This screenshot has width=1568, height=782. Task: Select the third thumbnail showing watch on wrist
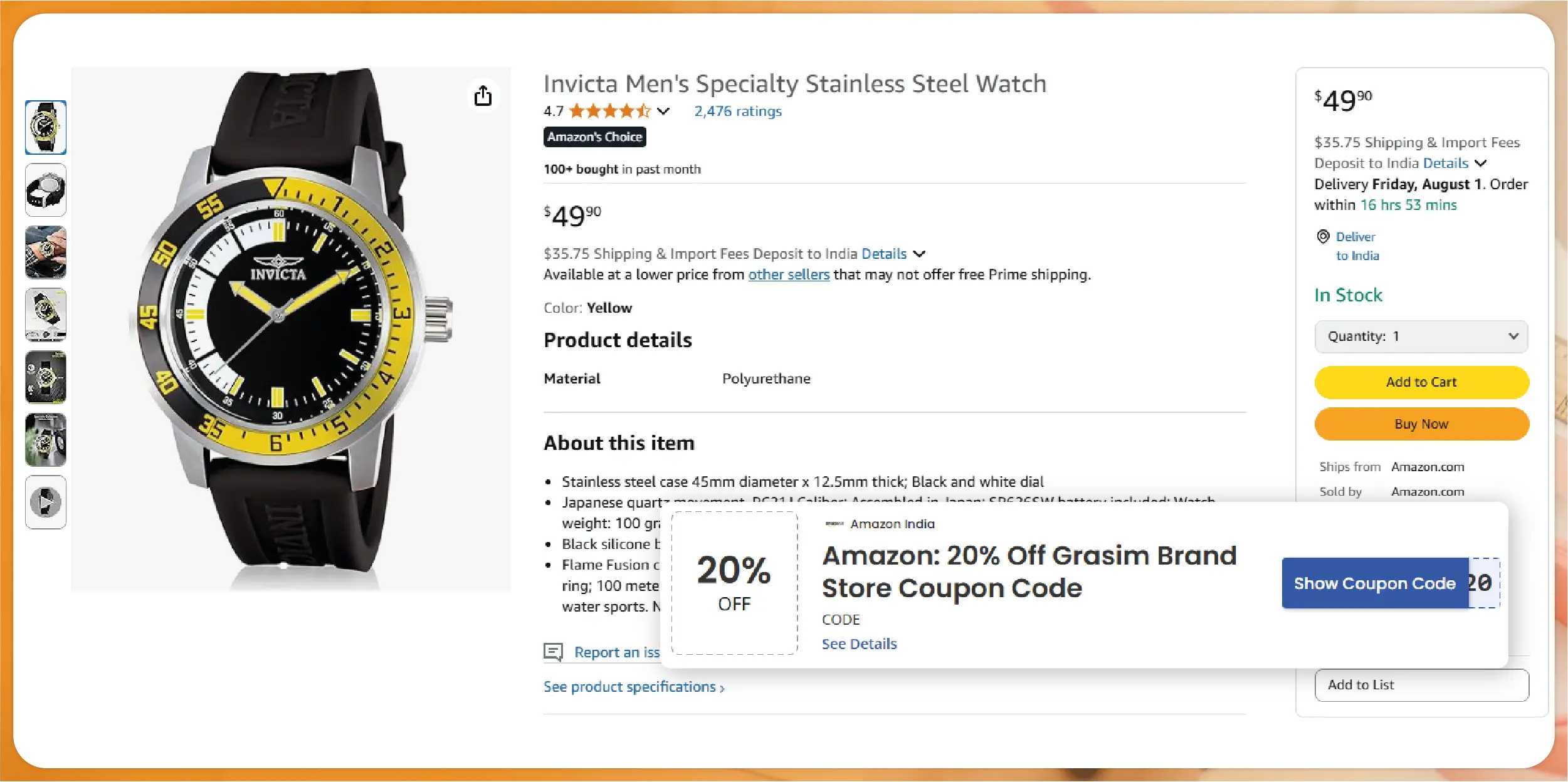pyautogui.click(x=46, y=252)
